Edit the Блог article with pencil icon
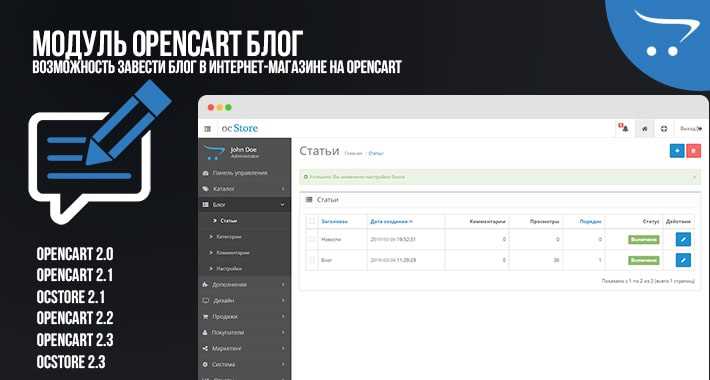 click(683, 260)
